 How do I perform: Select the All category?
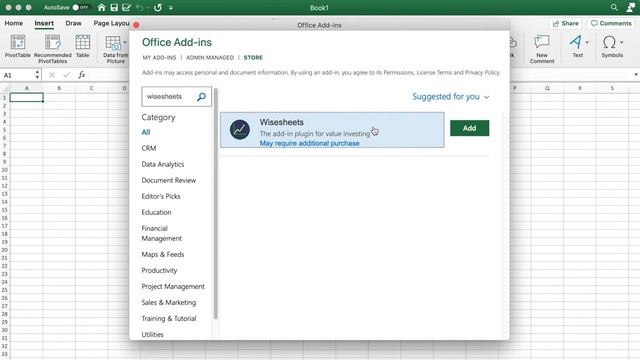[x=146, y=132]
